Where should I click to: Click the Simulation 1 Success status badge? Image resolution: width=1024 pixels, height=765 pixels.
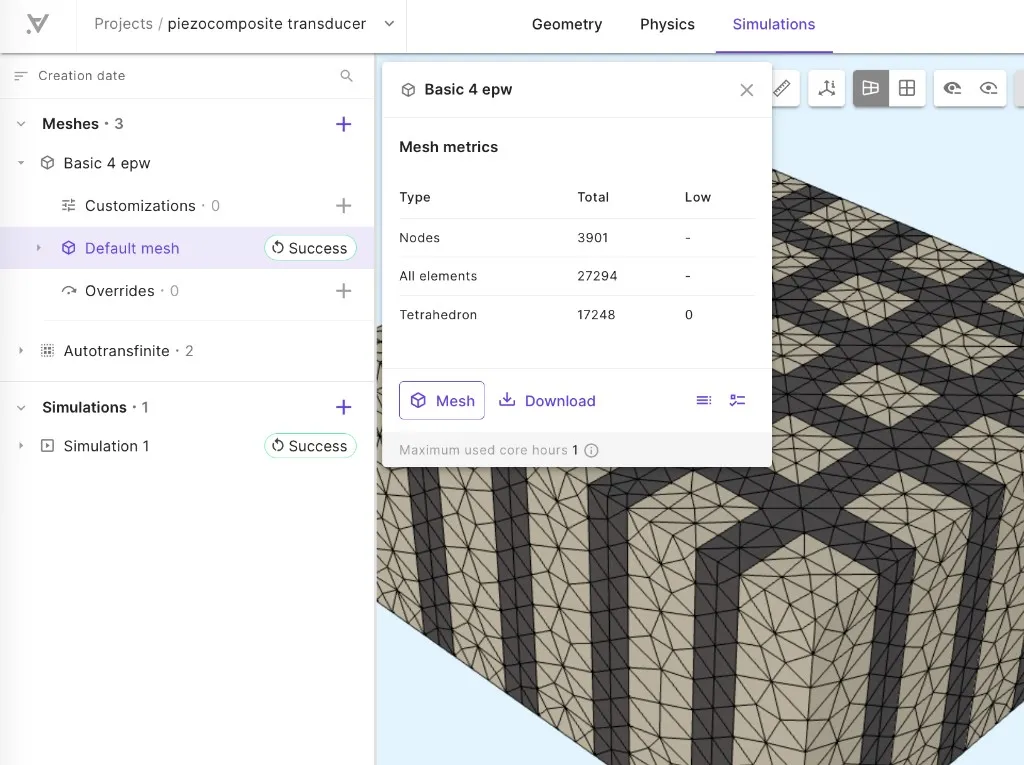tap(310, 446)
